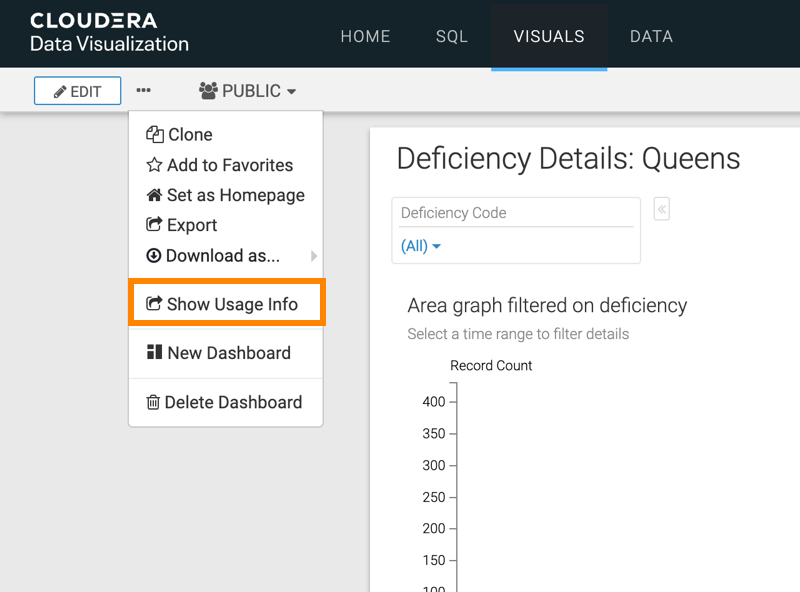Image resolution: width=800 pixels, height=592 pixels.
Task: Click the Download as circle-arrow icon
Action: tap(154, 255)
